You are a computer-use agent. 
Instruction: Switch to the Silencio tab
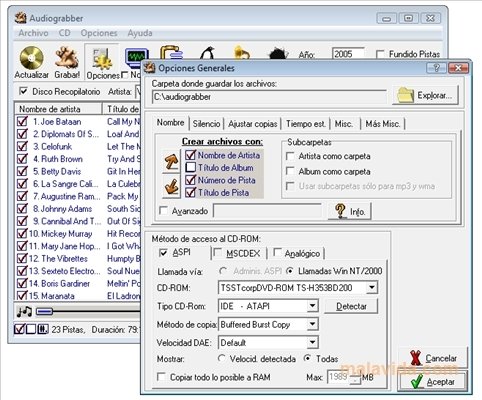coord(206,124)
